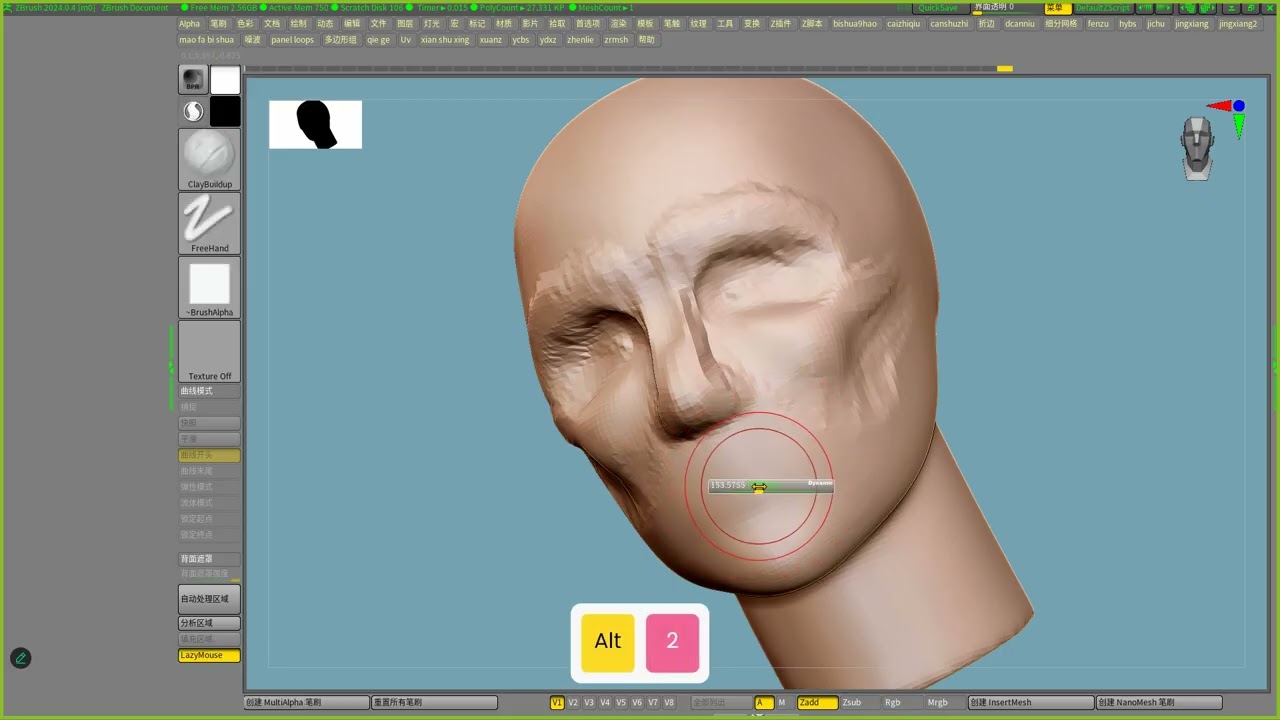
Task: Open the 色彩 menu
Action: tap(245, 24)
